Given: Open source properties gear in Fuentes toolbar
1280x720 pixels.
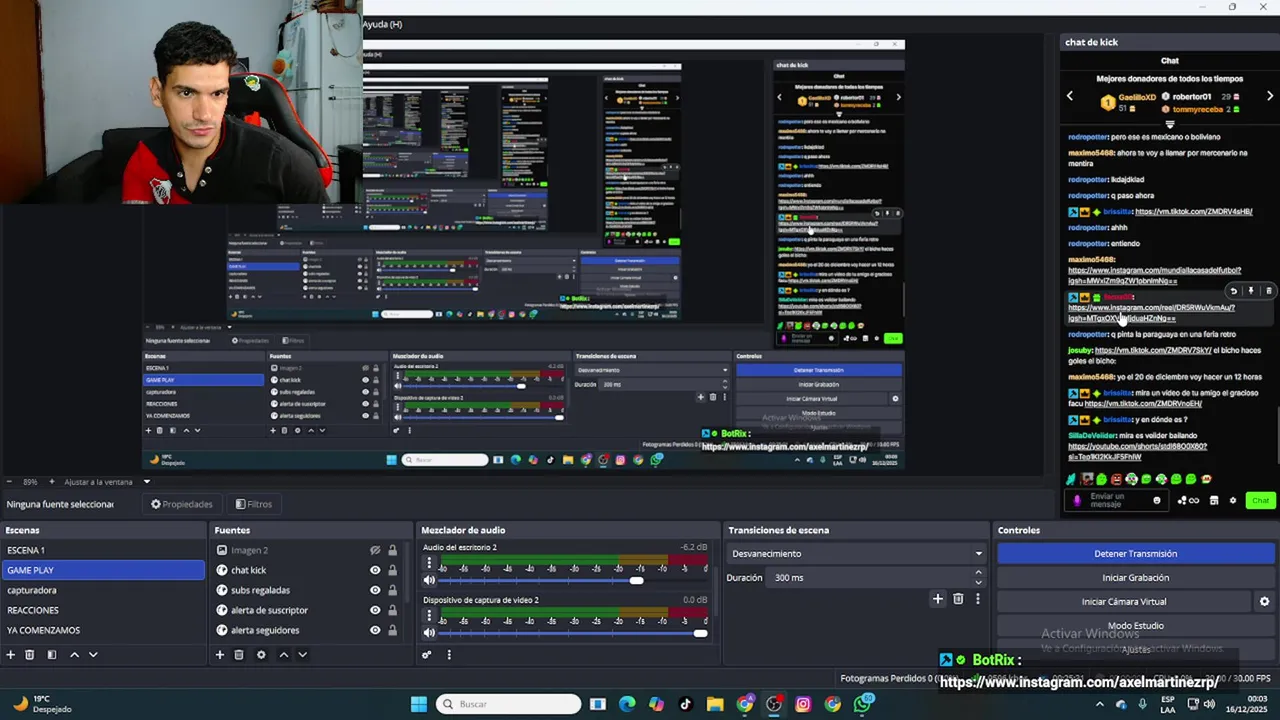Looking at the screenshot, I should [261, 655].
